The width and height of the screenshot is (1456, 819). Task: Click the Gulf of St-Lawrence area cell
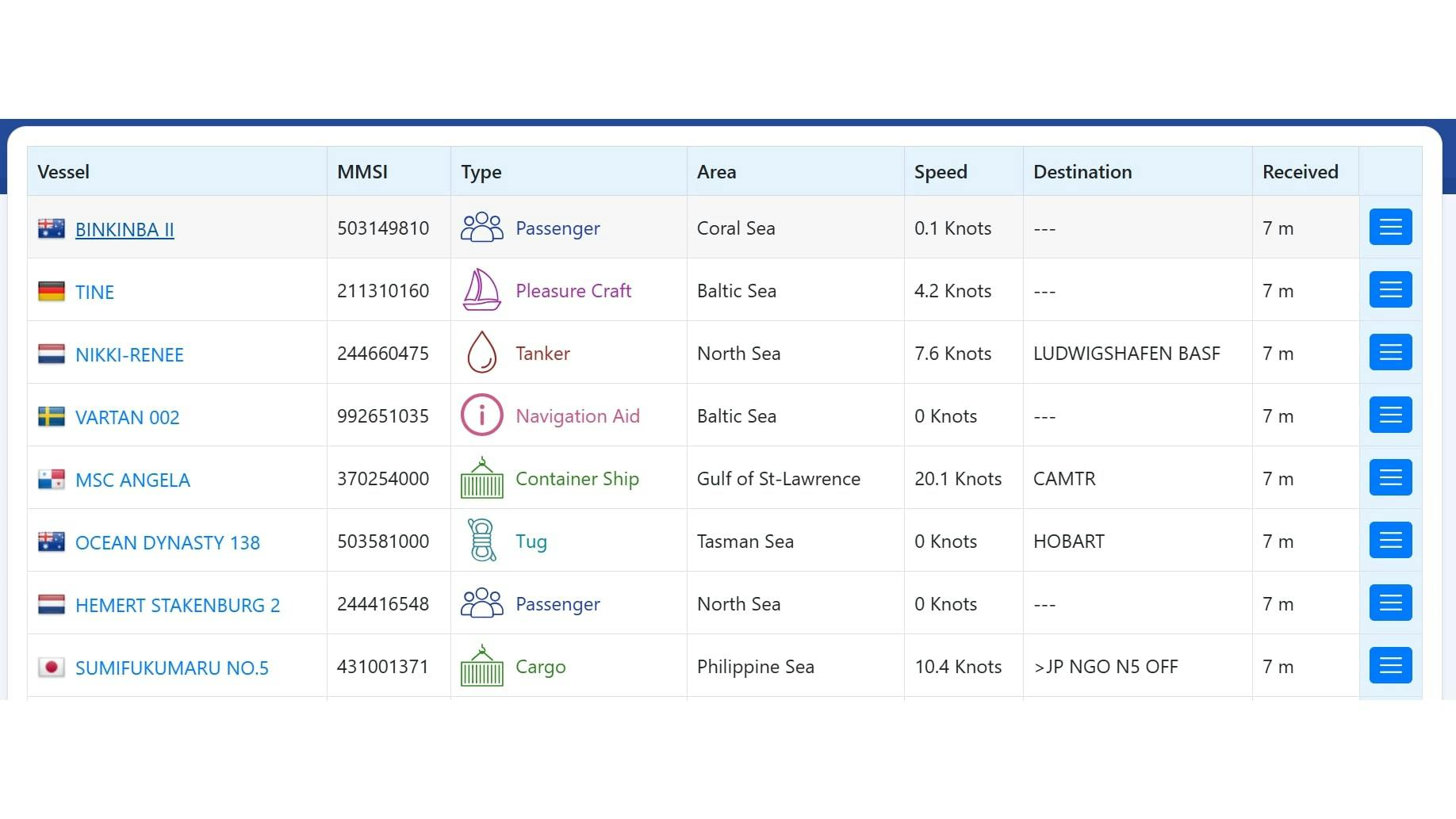(795, 478)
